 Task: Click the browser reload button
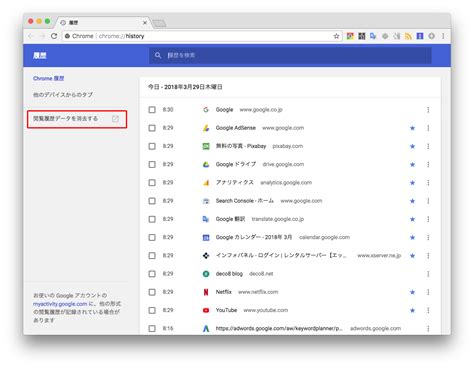pyautogui.click(x=54, y=36)
